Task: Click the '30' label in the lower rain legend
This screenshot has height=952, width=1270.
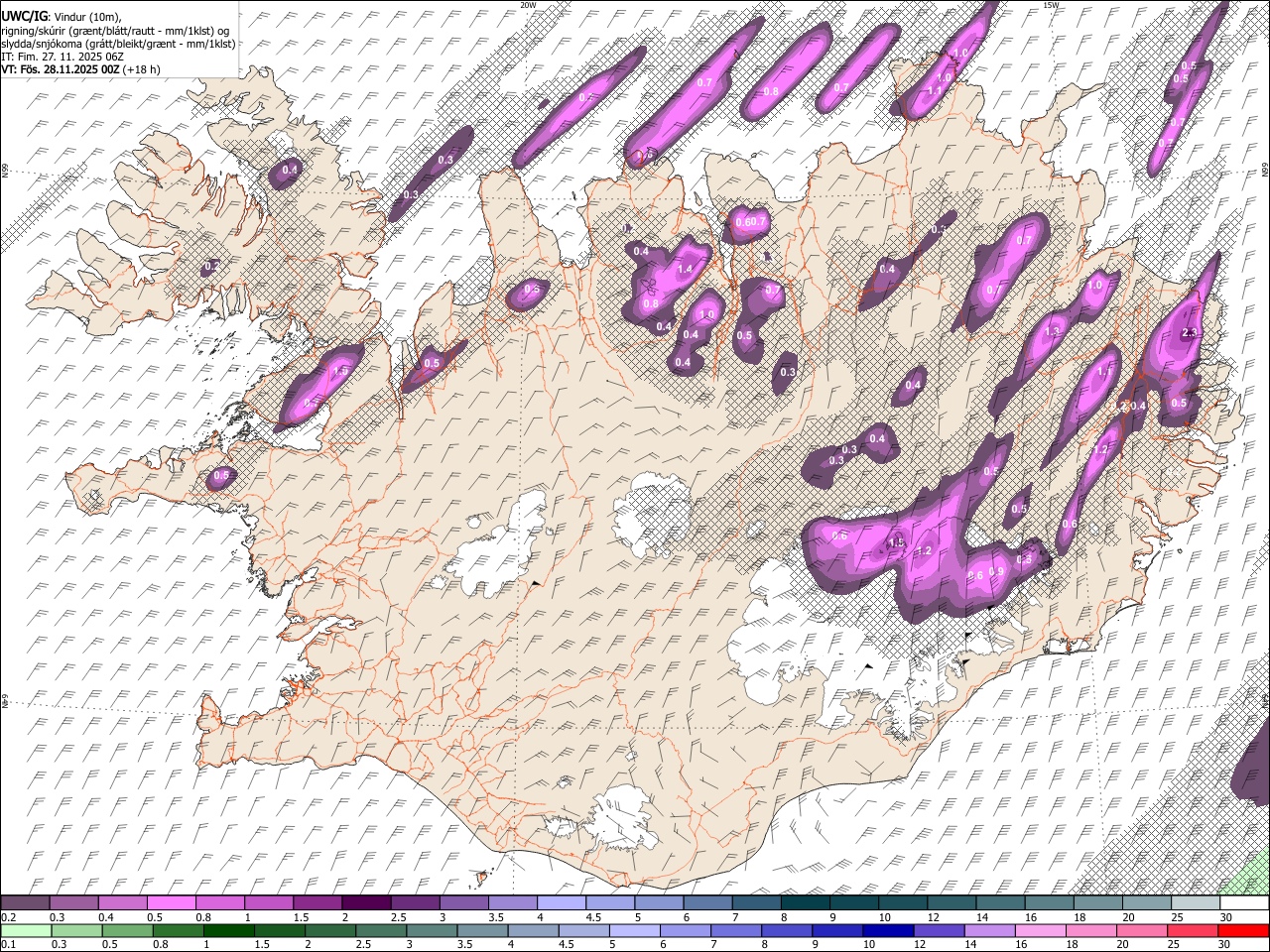Action: pos(1226,945)
